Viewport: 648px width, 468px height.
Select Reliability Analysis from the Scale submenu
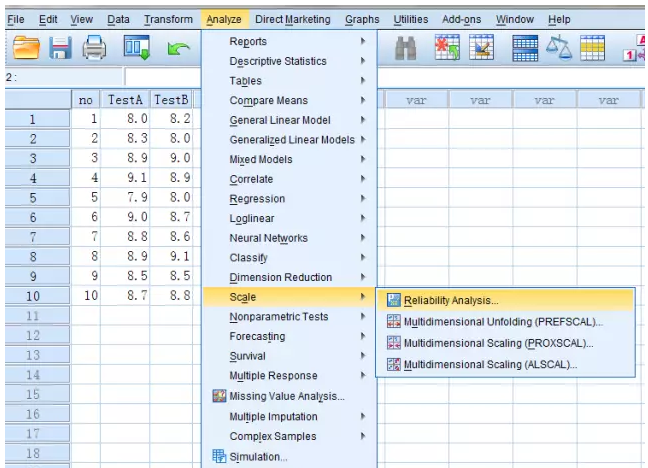[x=450, y=300]
